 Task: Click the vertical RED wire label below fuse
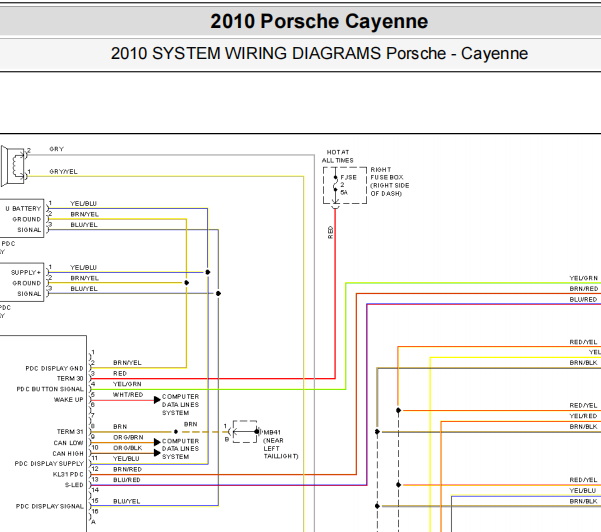(x=330, y=233)
